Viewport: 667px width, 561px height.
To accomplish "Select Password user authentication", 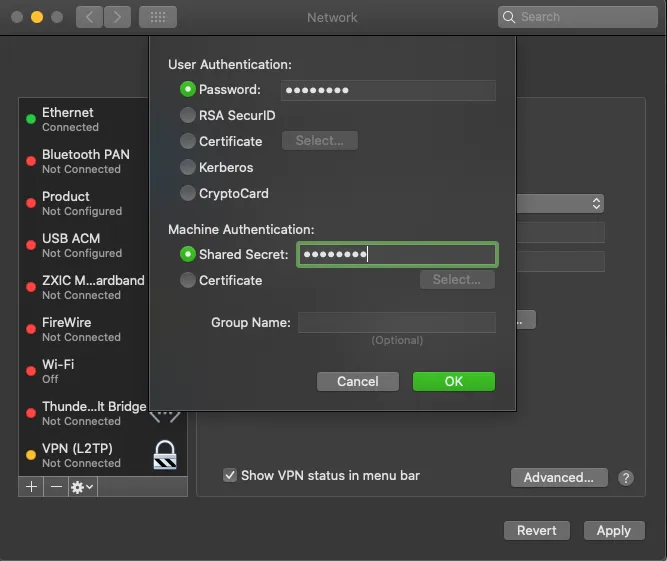I will [188, 89].
